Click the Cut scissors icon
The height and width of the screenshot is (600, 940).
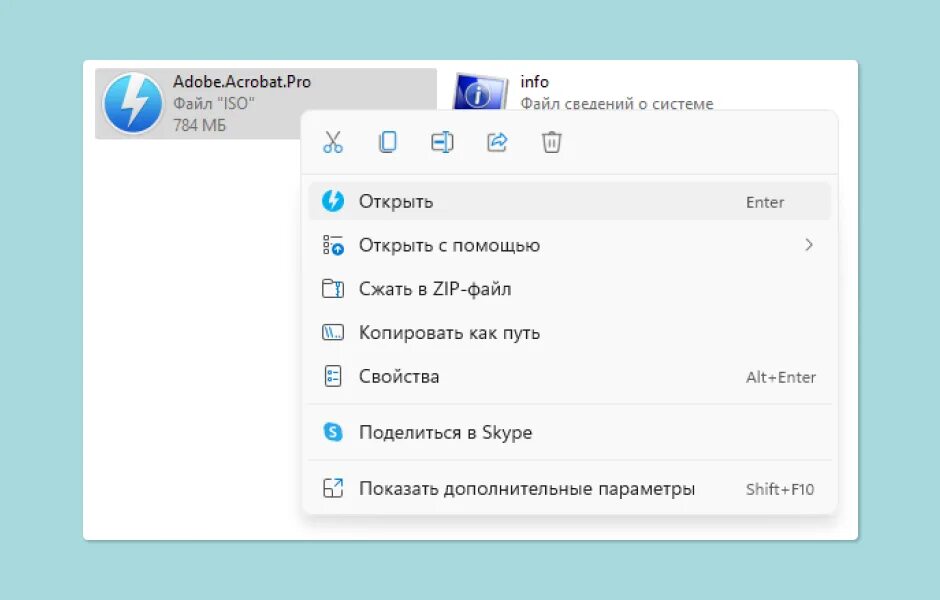pyautogui.click(x=333, y=143)
